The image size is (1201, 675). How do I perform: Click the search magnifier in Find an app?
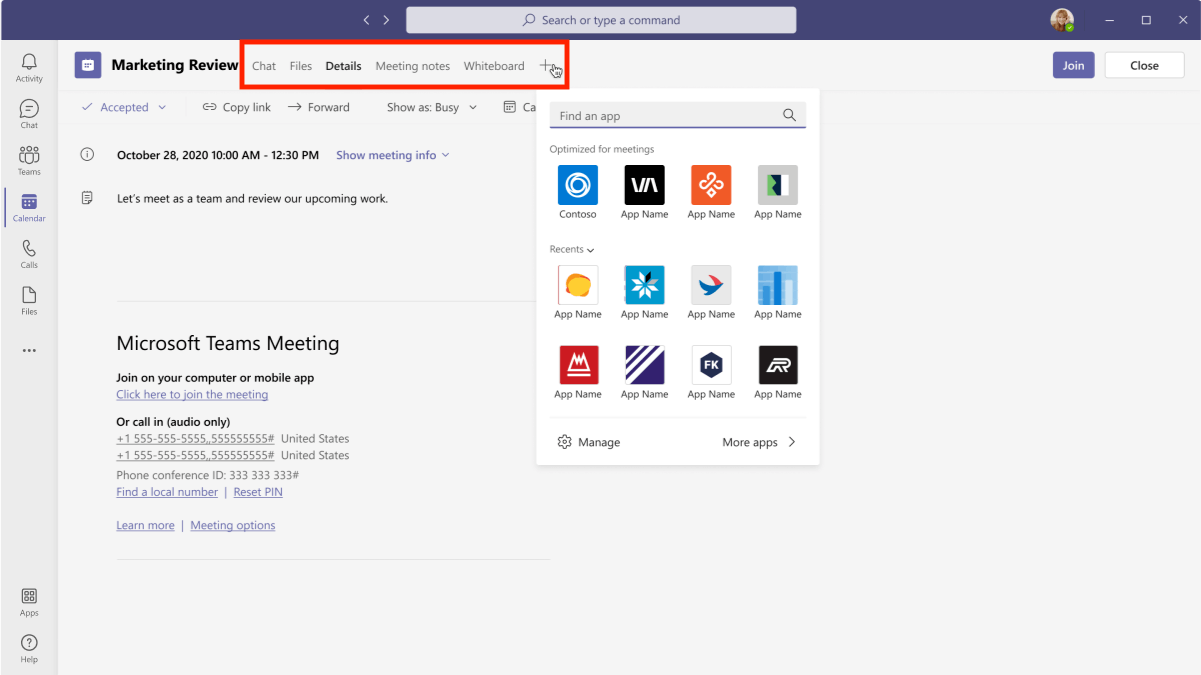pyautogui.click(x=789, y=115)
